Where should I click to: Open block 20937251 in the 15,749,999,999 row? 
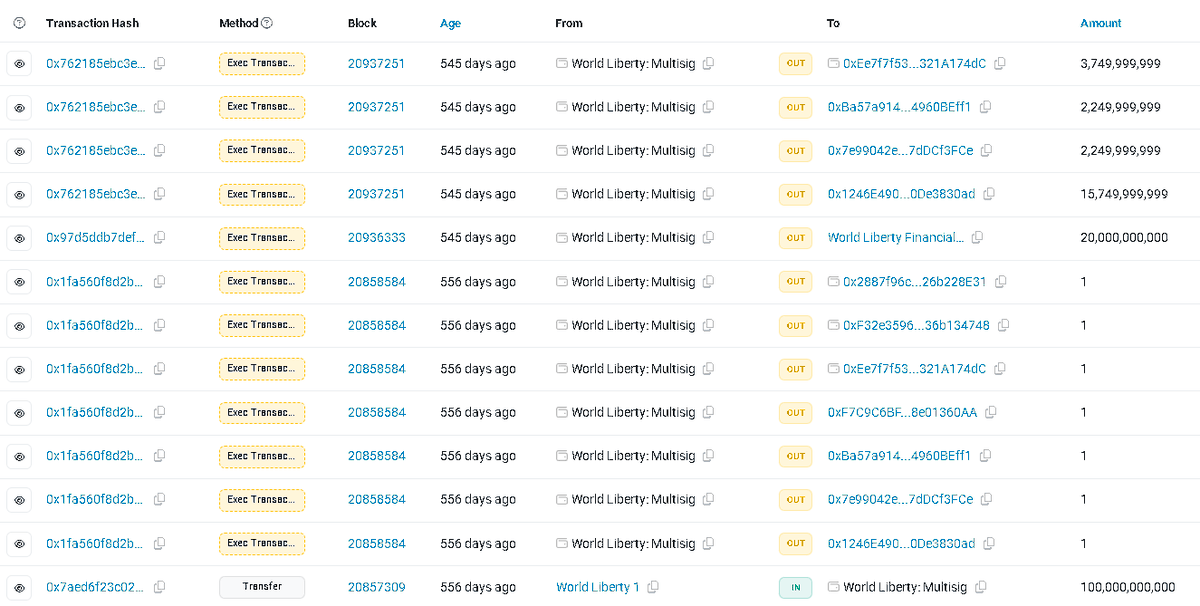click(376, 194)
